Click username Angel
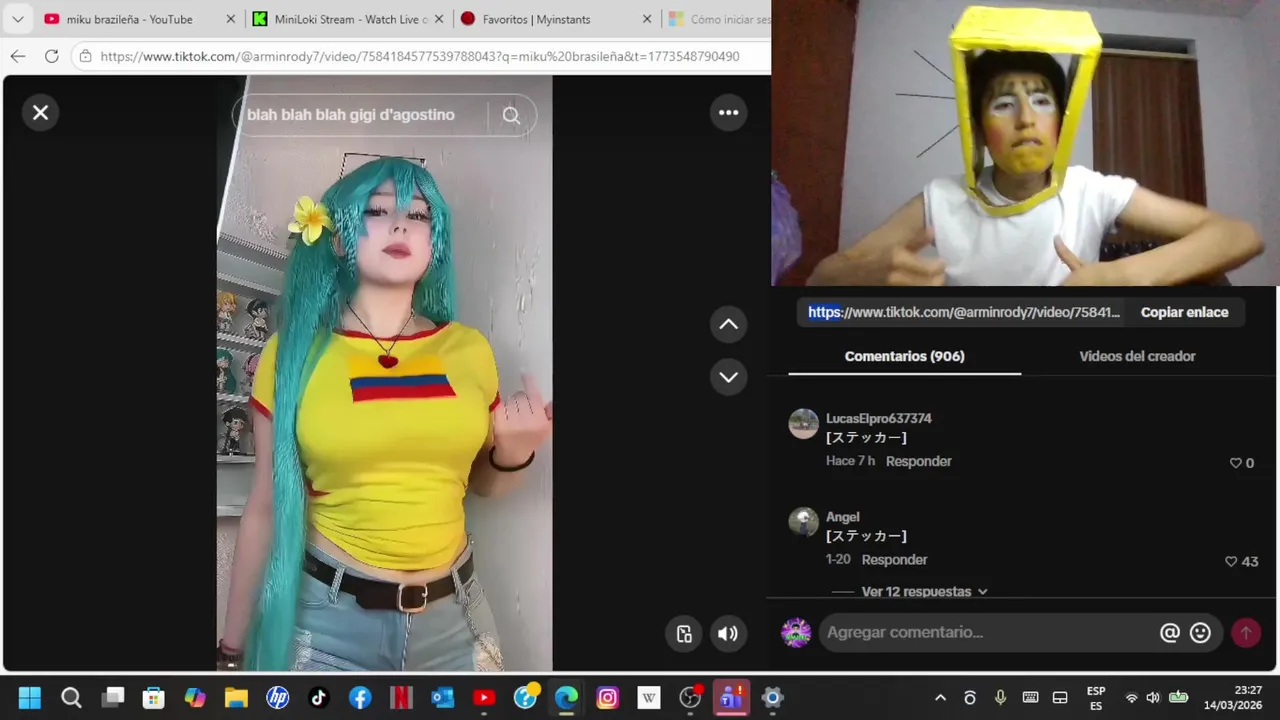 point(842,517)
